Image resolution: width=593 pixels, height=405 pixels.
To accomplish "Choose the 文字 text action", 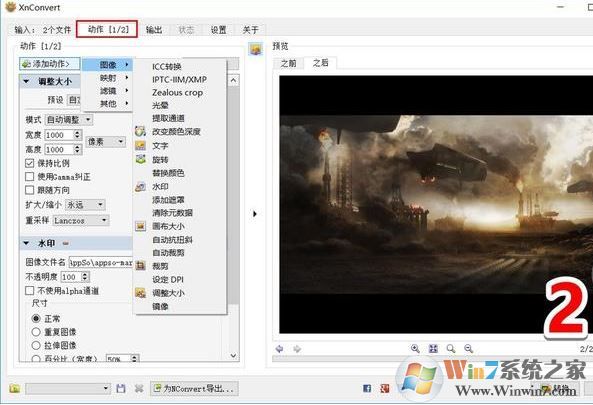I will pyautogui.click(x=160, y=146).
